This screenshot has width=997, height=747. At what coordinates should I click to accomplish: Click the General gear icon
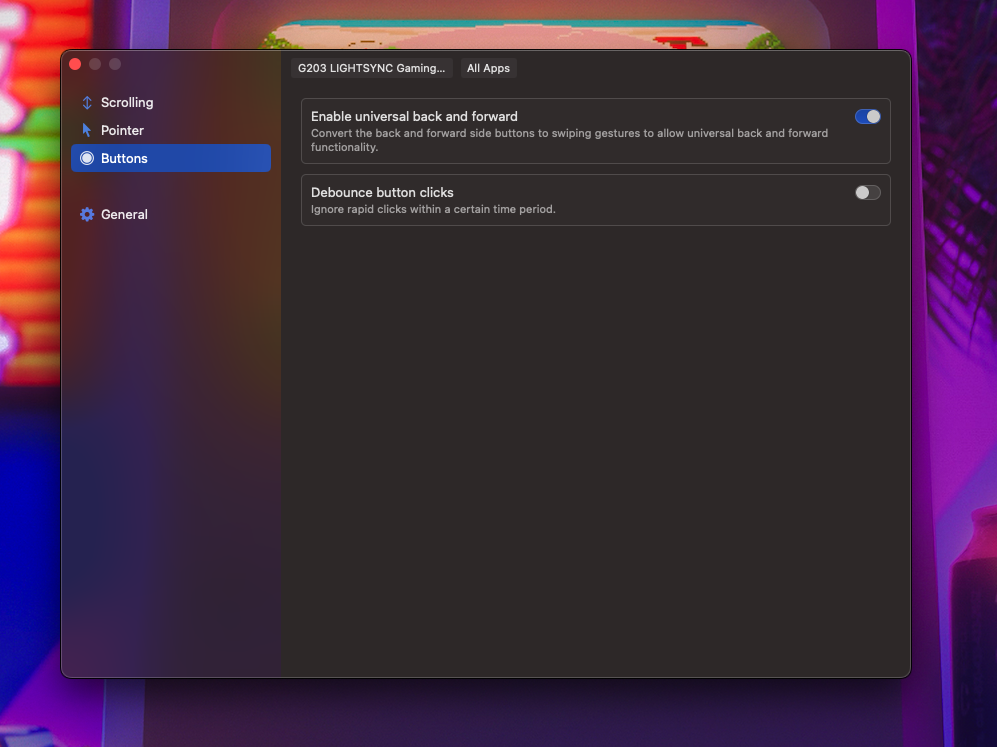coord(87,215)
